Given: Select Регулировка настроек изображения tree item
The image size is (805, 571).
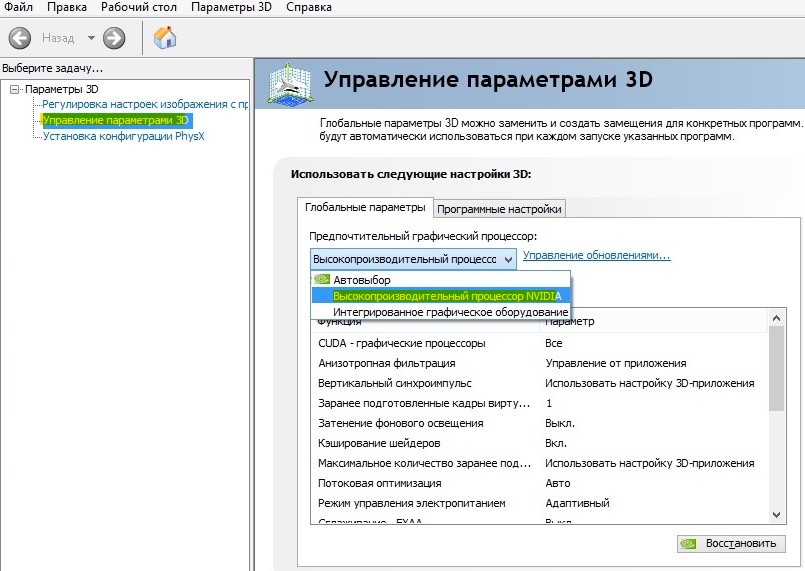Looking at the screenshot, I should point(145,104).
